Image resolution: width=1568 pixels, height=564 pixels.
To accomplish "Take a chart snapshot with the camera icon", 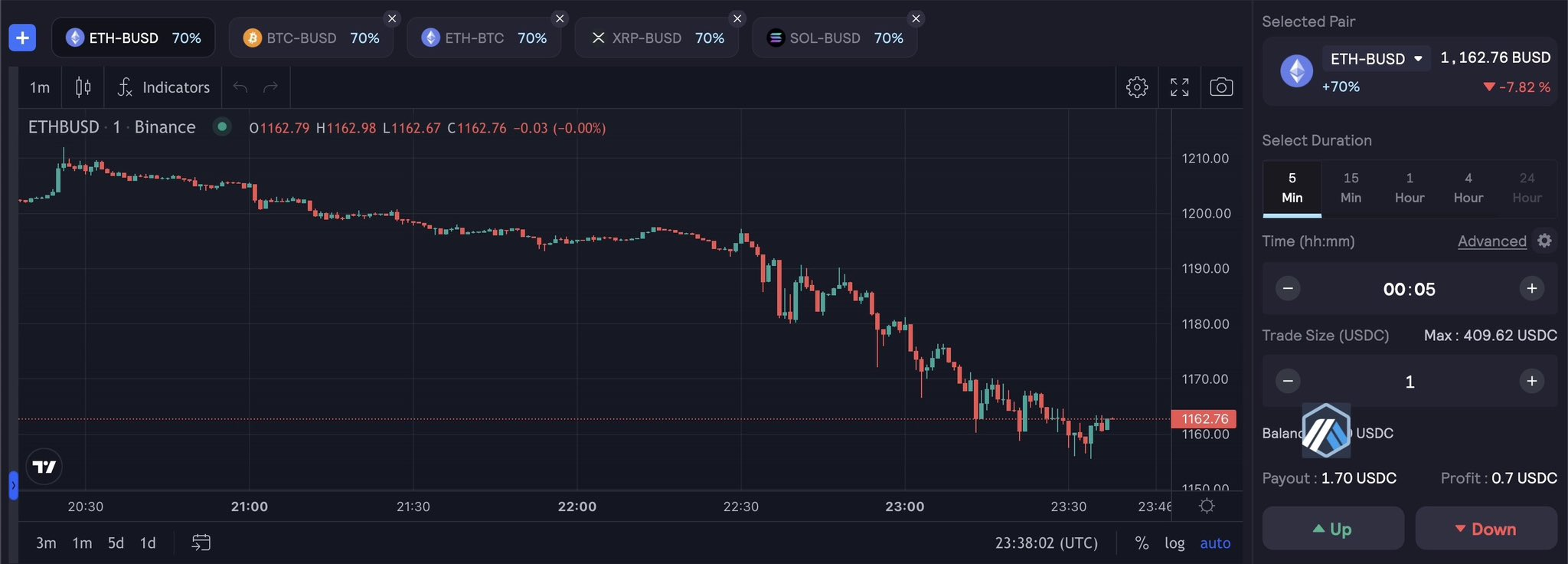I will coord(1221,87).
